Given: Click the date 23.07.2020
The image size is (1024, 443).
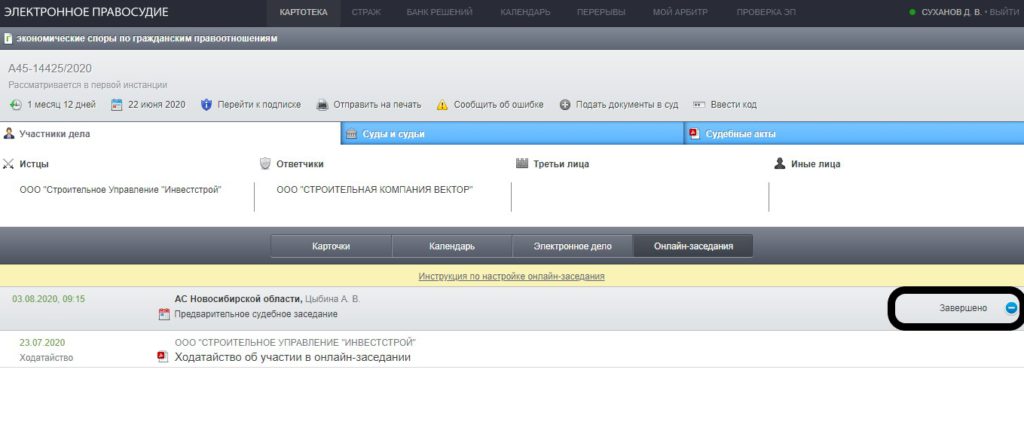Looking at the screenshot, I should (x=42, y=342).
